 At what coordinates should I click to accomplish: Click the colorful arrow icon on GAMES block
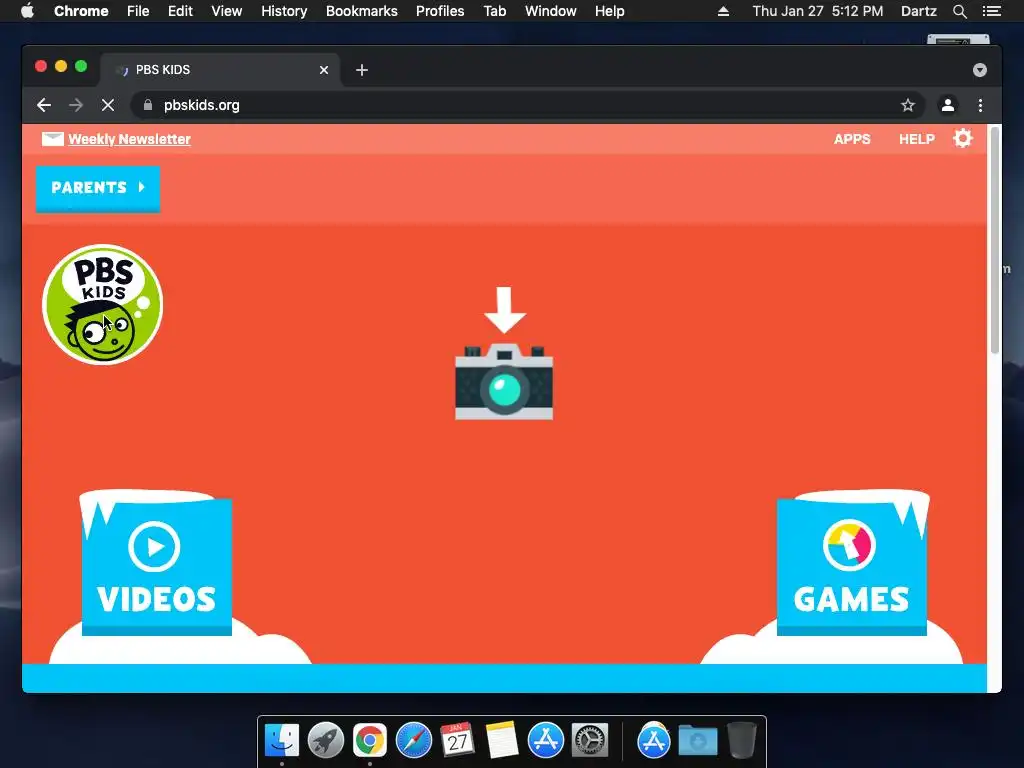pos(849,545)
